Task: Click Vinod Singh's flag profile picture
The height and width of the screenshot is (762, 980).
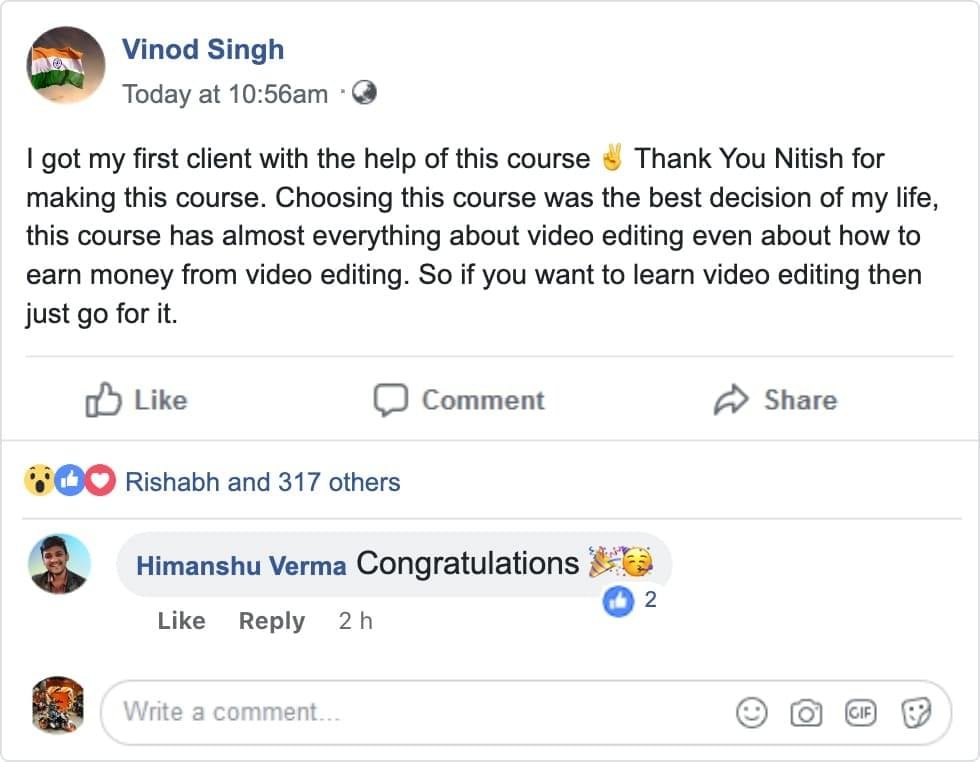Action: [66, 65]
